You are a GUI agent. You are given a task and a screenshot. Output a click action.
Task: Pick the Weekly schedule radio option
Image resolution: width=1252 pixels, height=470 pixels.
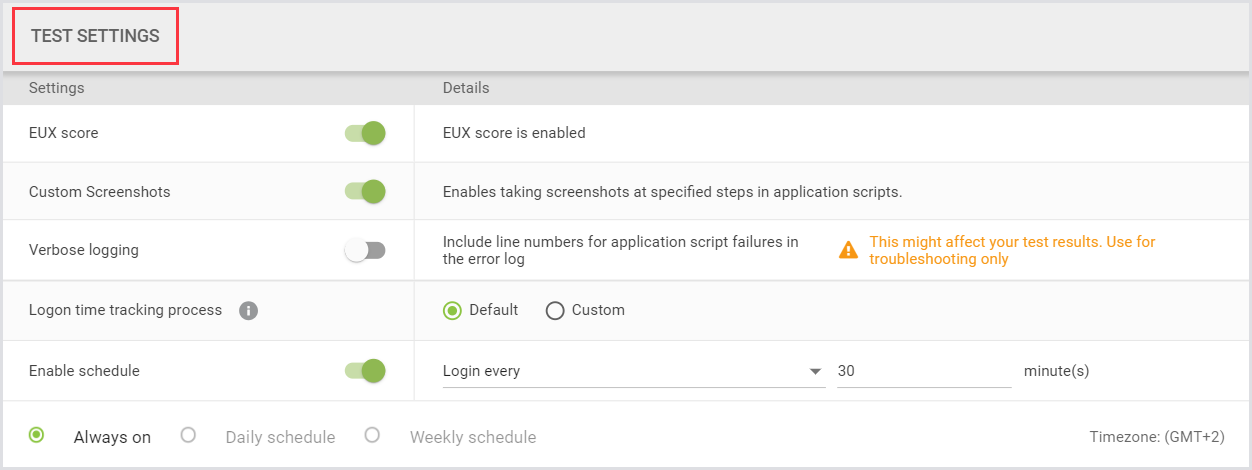coord(372,435)
